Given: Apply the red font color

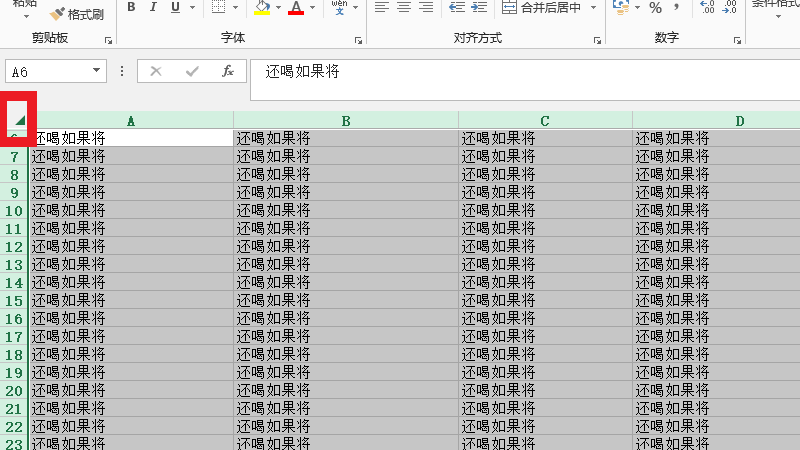Looking at the screenshot, I should coord(295,8).
